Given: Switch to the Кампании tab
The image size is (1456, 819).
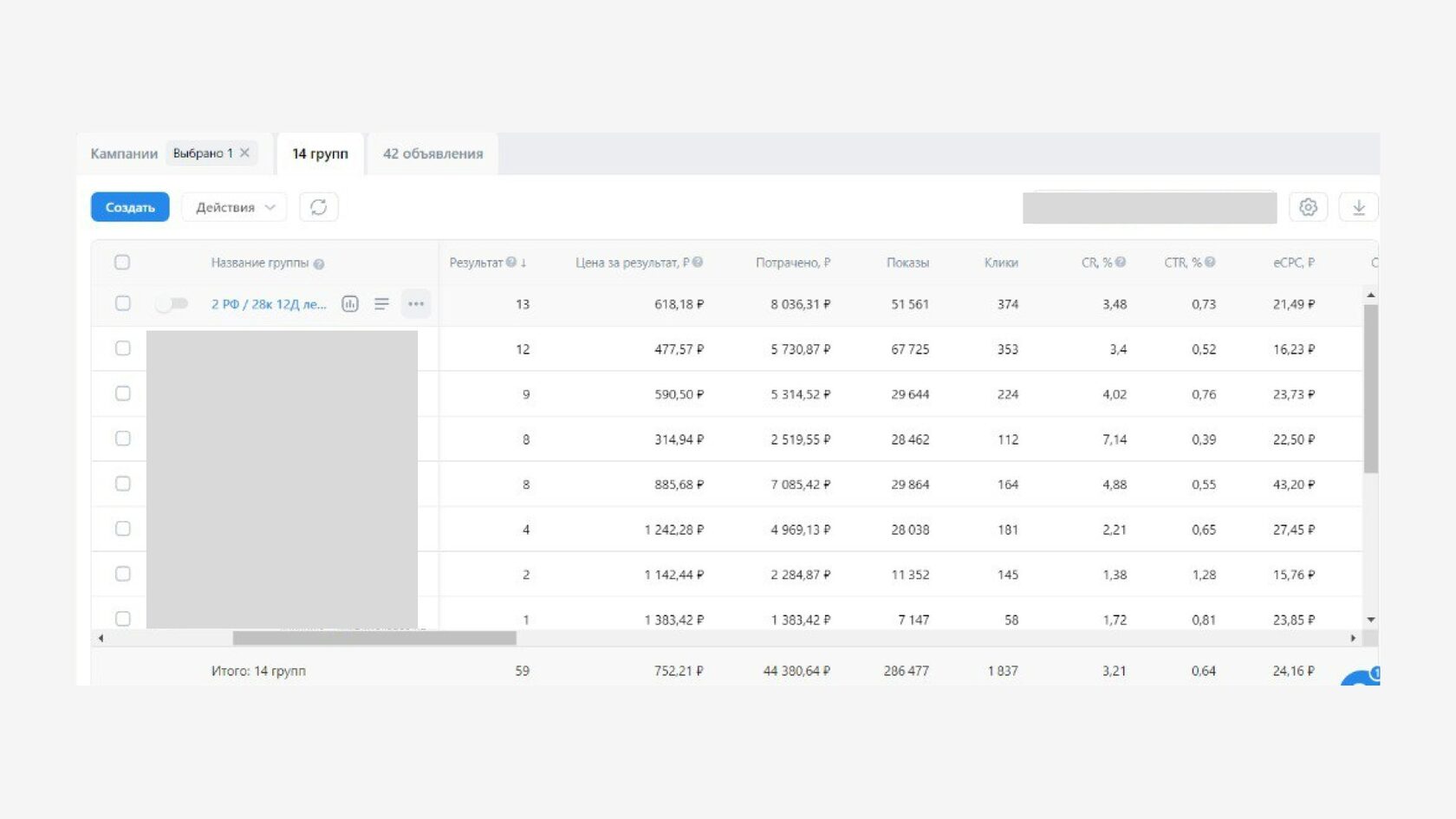Looking at the screenshot, I should pos(124,153).
